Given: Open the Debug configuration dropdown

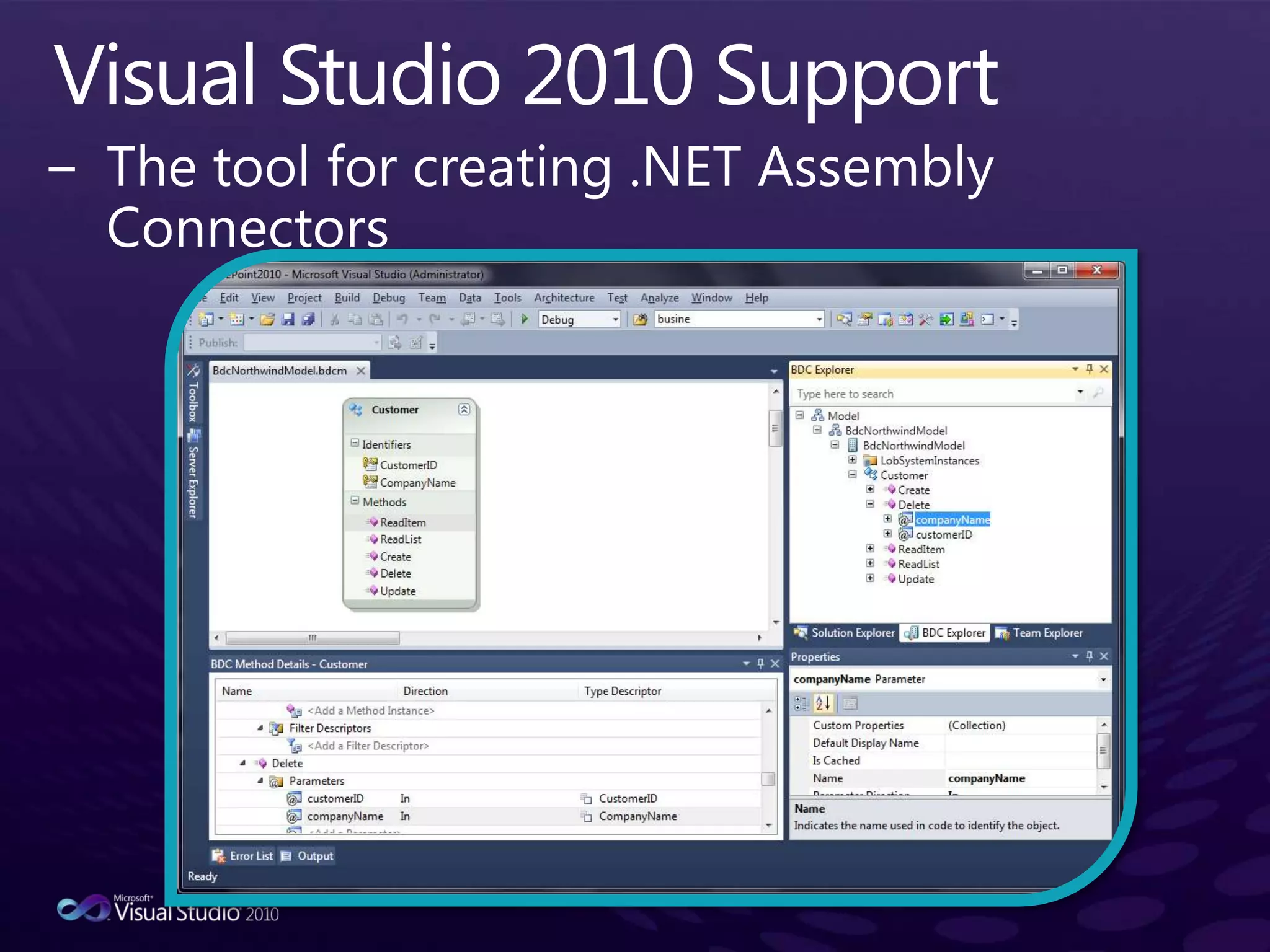Looking at the screenshot, I should coord(615,319).
